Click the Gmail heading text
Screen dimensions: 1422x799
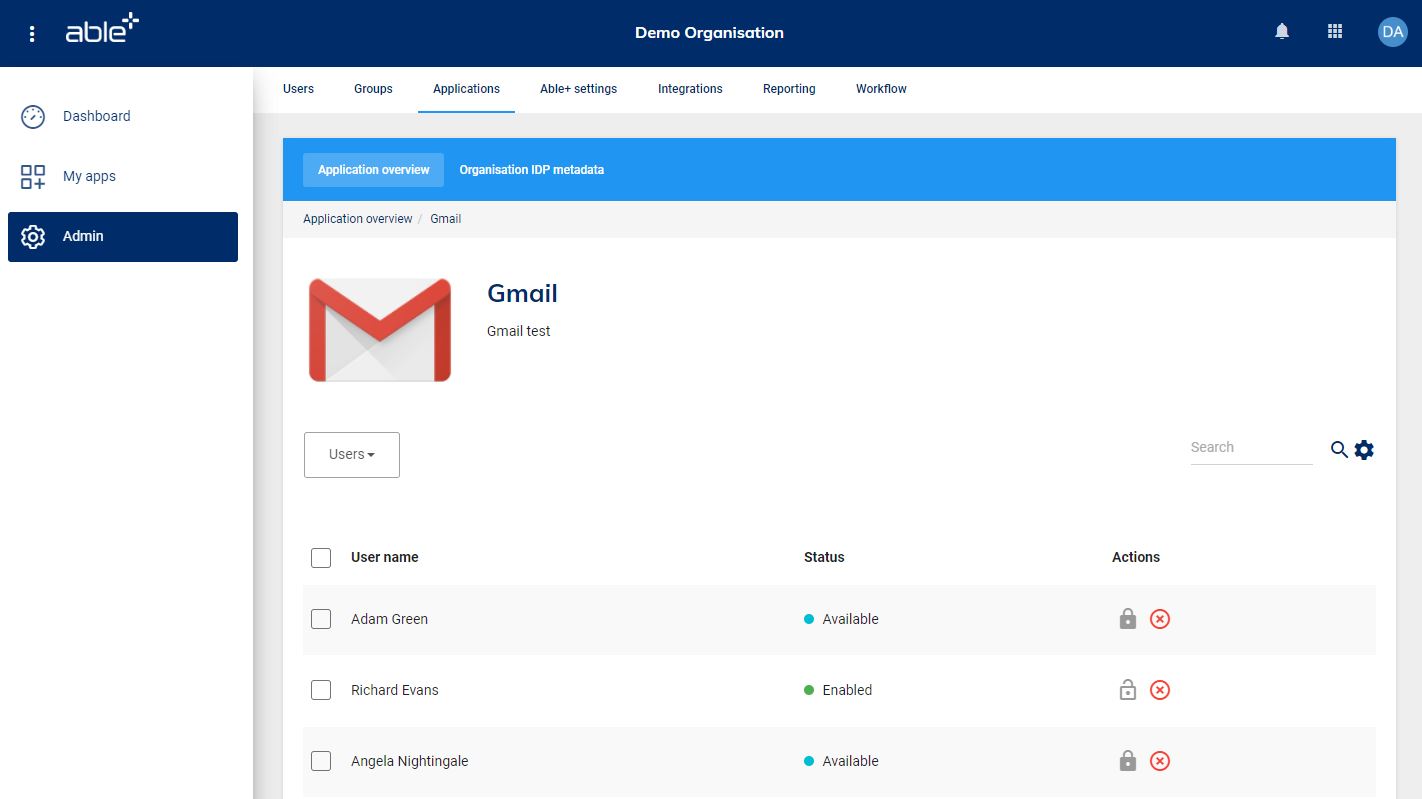pyautogui.click(x=522, y=293)
